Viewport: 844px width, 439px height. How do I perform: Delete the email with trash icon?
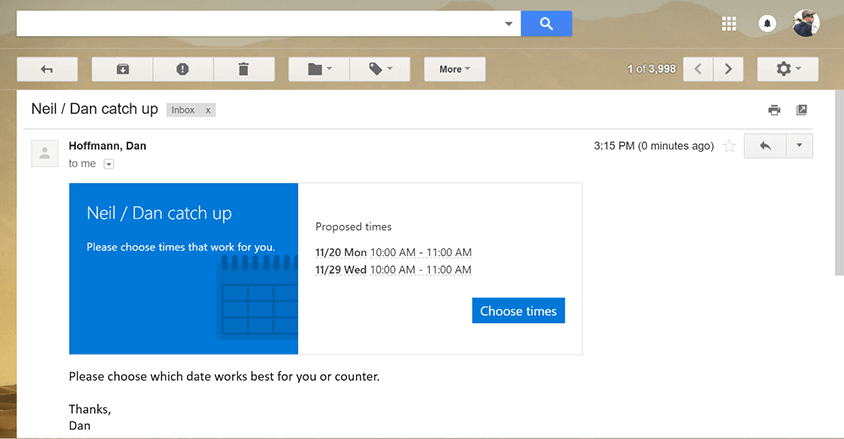(x=243, y=69)
